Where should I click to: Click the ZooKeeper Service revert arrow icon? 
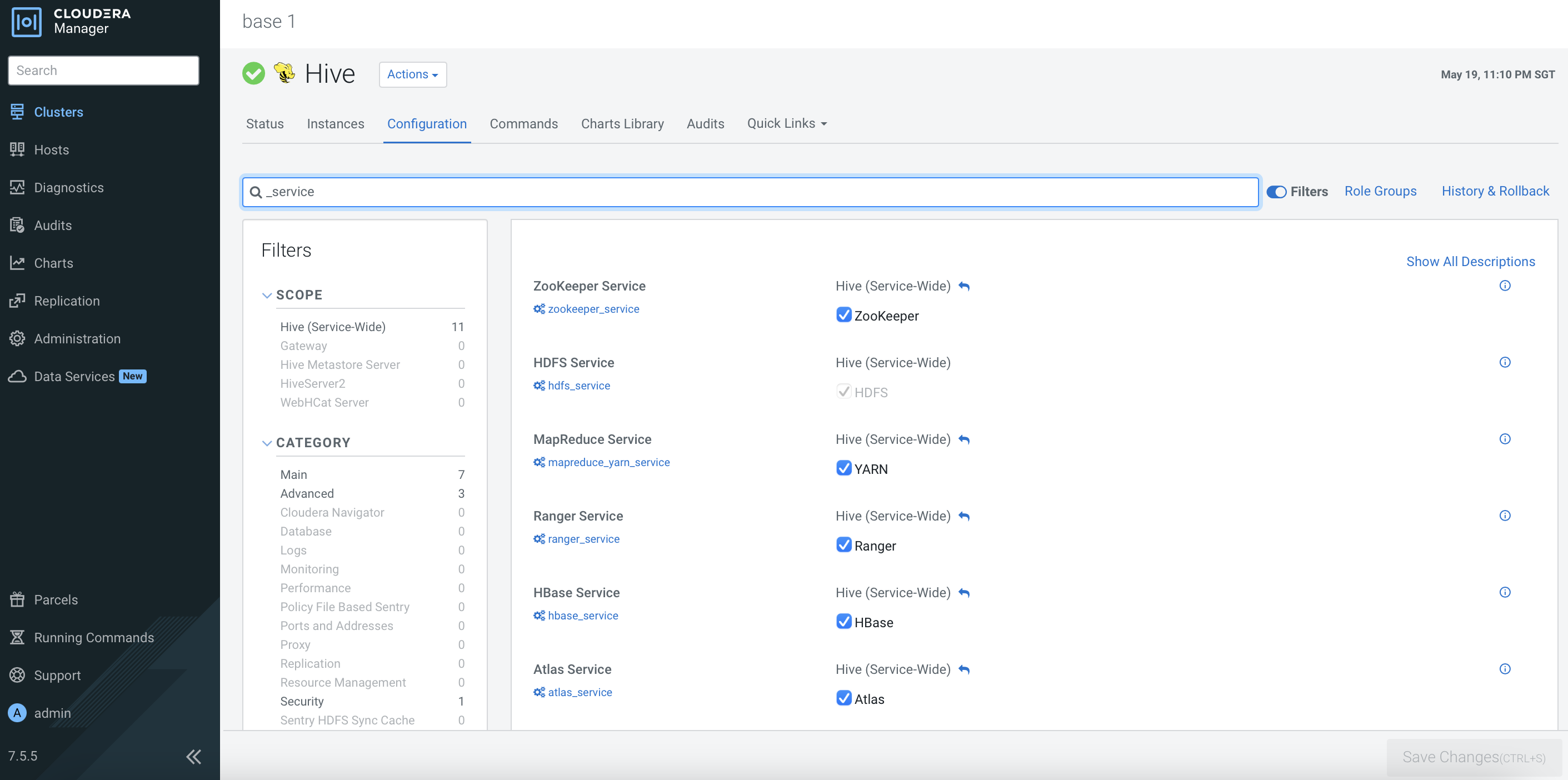point(964,286)
